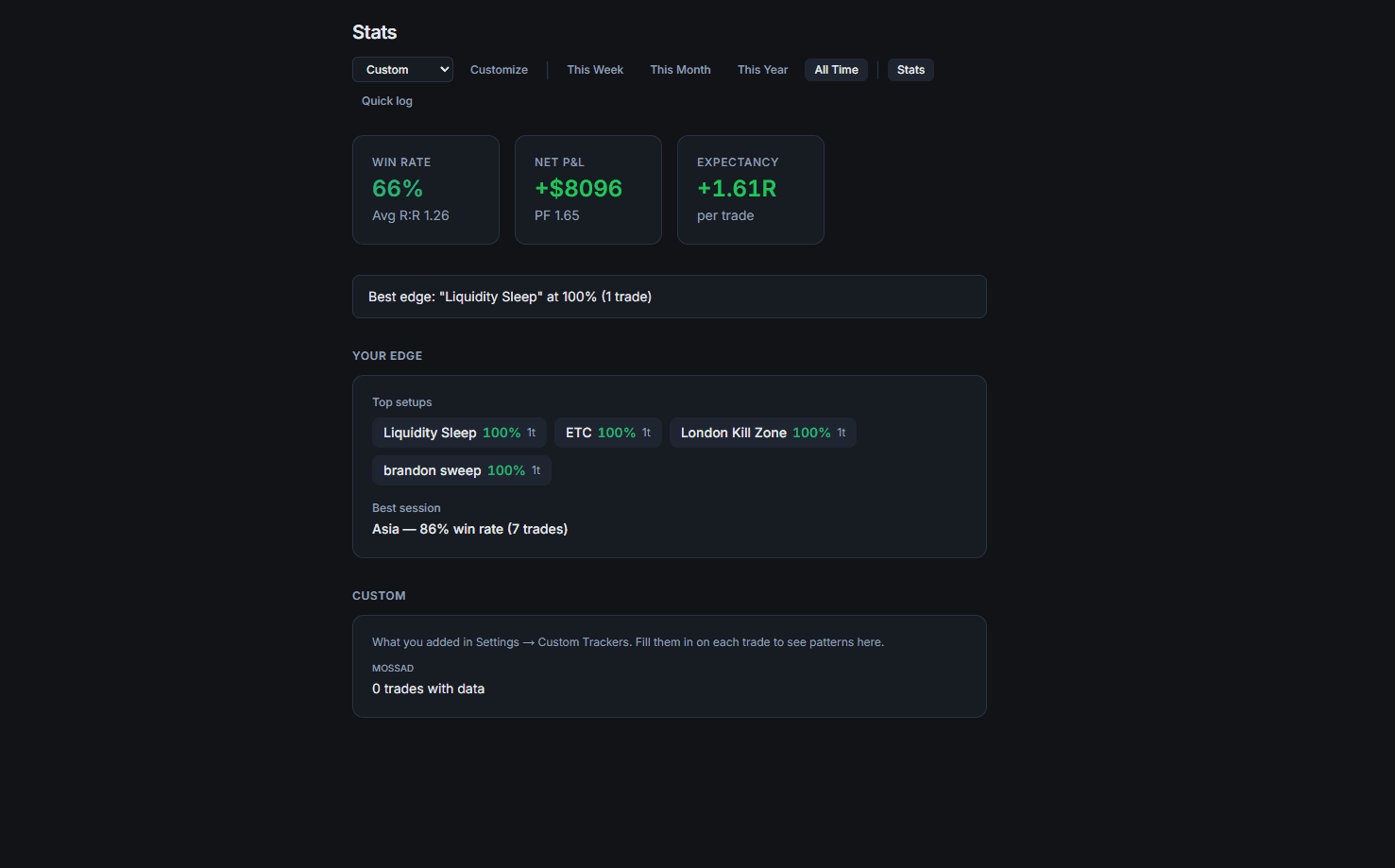Click the Top setups label
The height and width of the screenshot is (868, 1395).
(401, 401)
